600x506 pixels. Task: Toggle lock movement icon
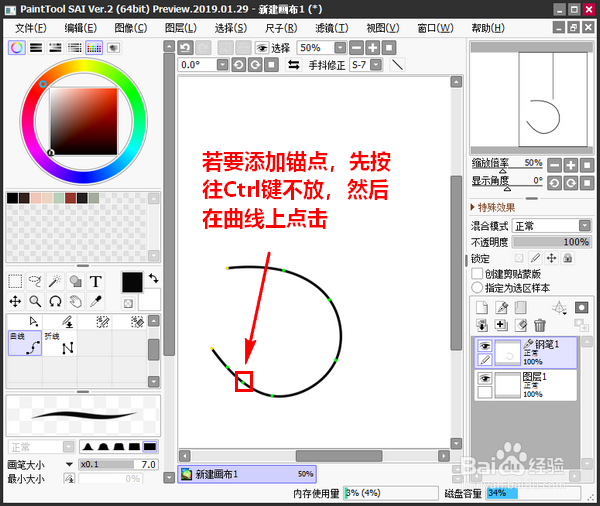551,258
